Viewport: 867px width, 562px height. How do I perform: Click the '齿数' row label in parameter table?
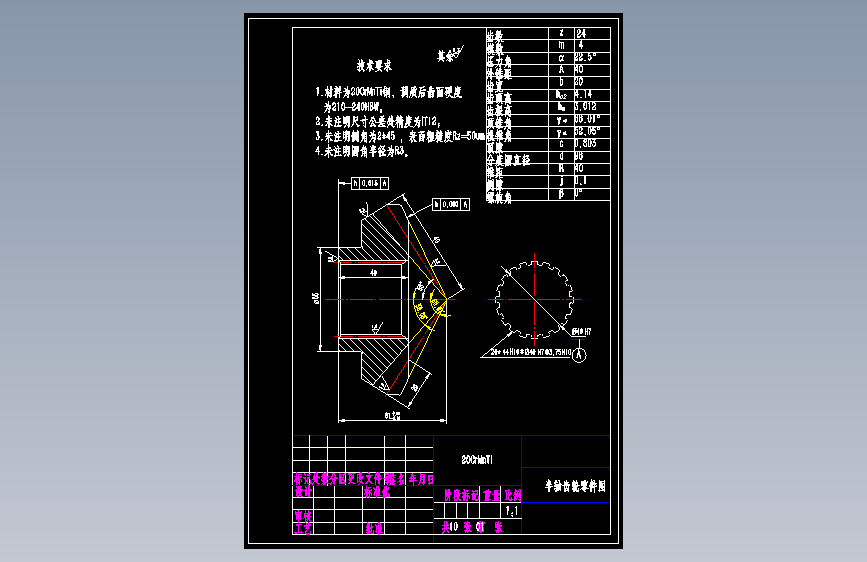click(495, 36)
